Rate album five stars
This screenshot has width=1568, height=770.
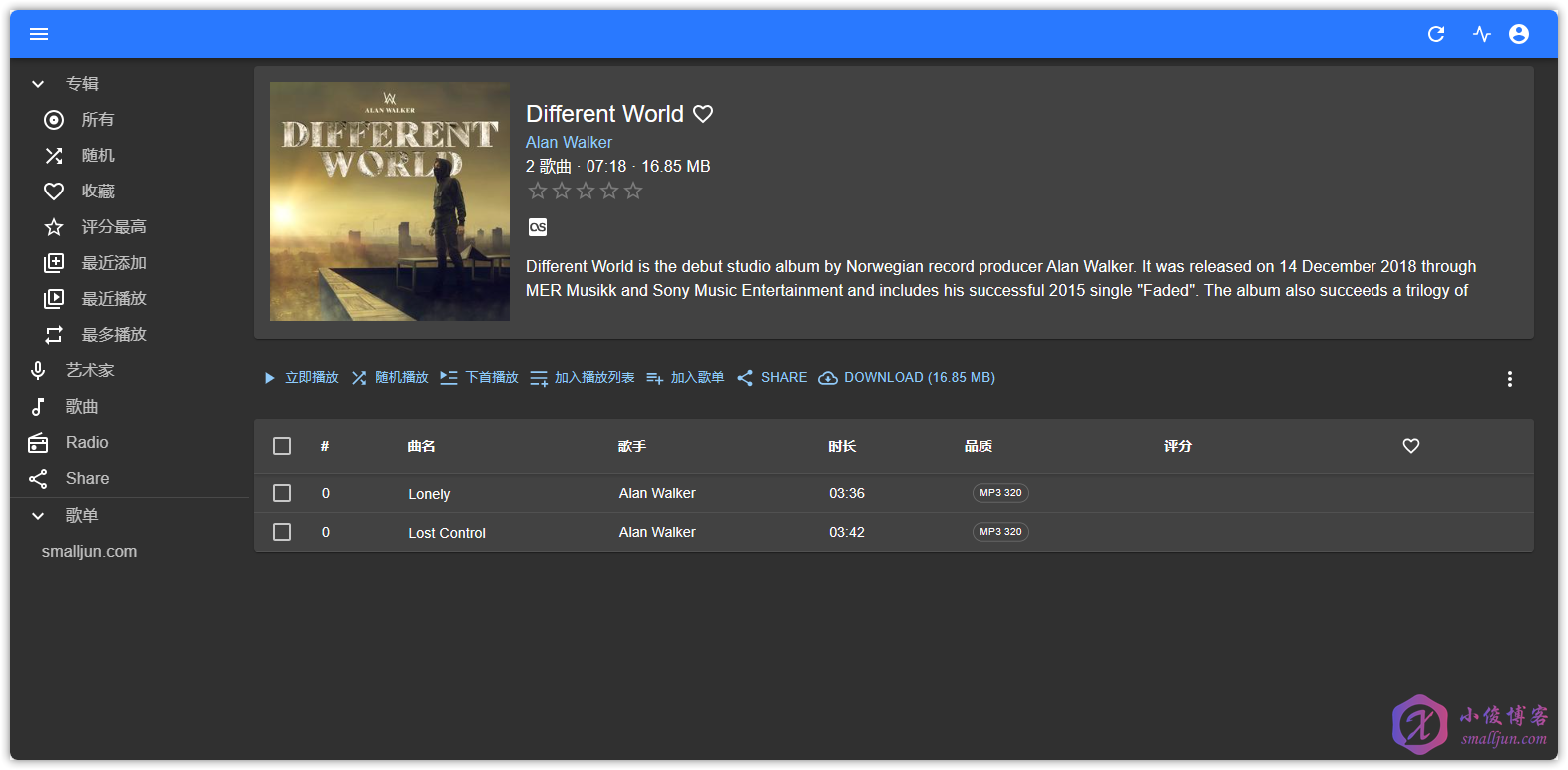(633, 191)
